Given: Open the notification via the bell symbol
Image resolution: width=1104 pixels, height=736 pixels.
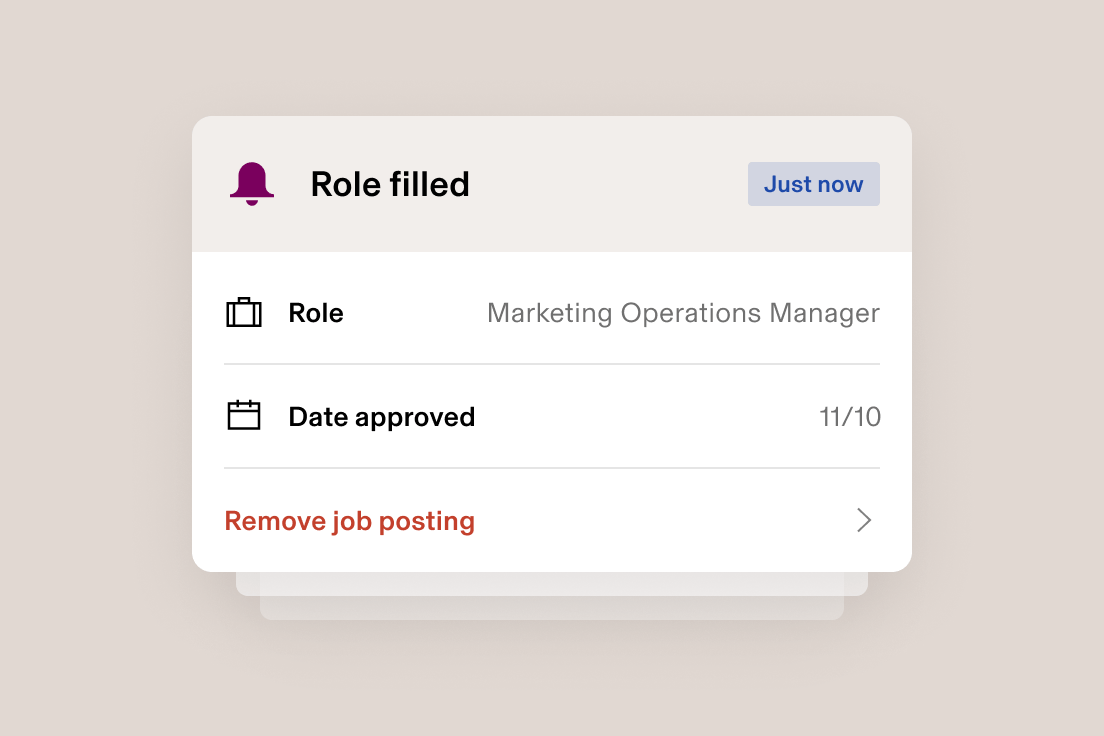Looking at the screenshot, I should pyautogui.click(x=252, y=184).
